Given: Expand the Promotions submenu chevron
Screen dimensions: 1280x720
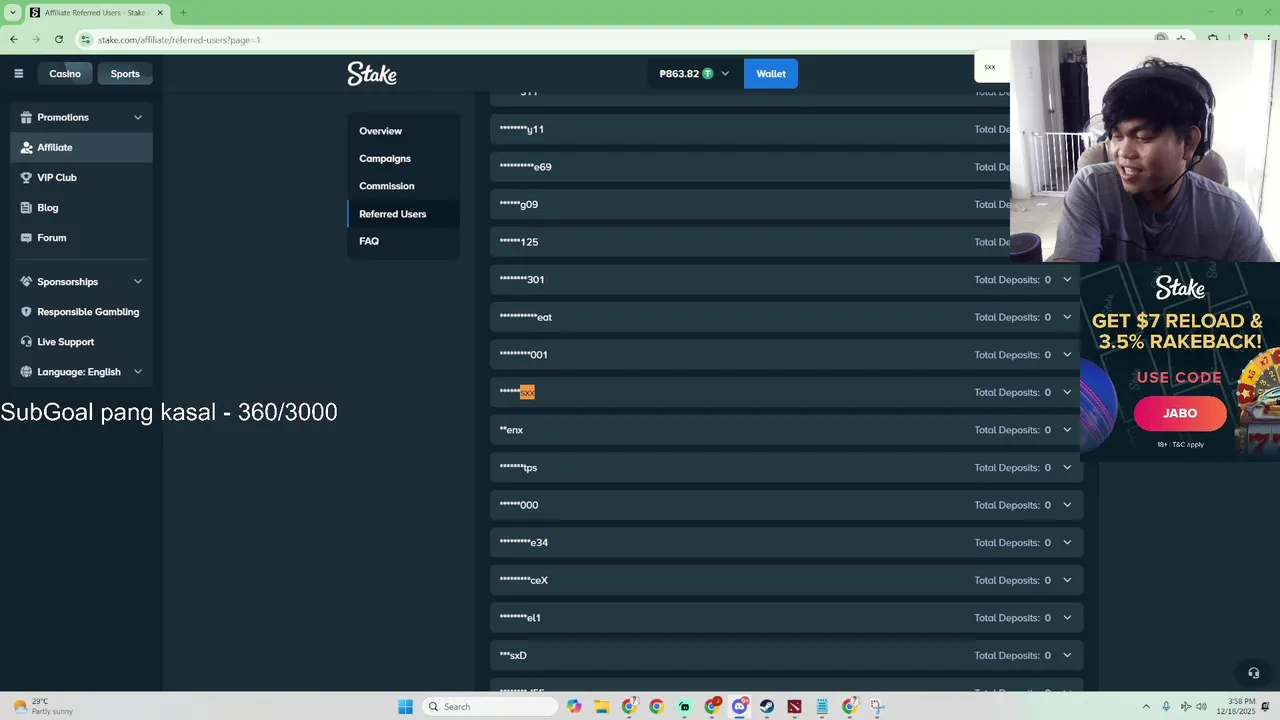Looking at the screenshot, I should [x=138, y=117].
